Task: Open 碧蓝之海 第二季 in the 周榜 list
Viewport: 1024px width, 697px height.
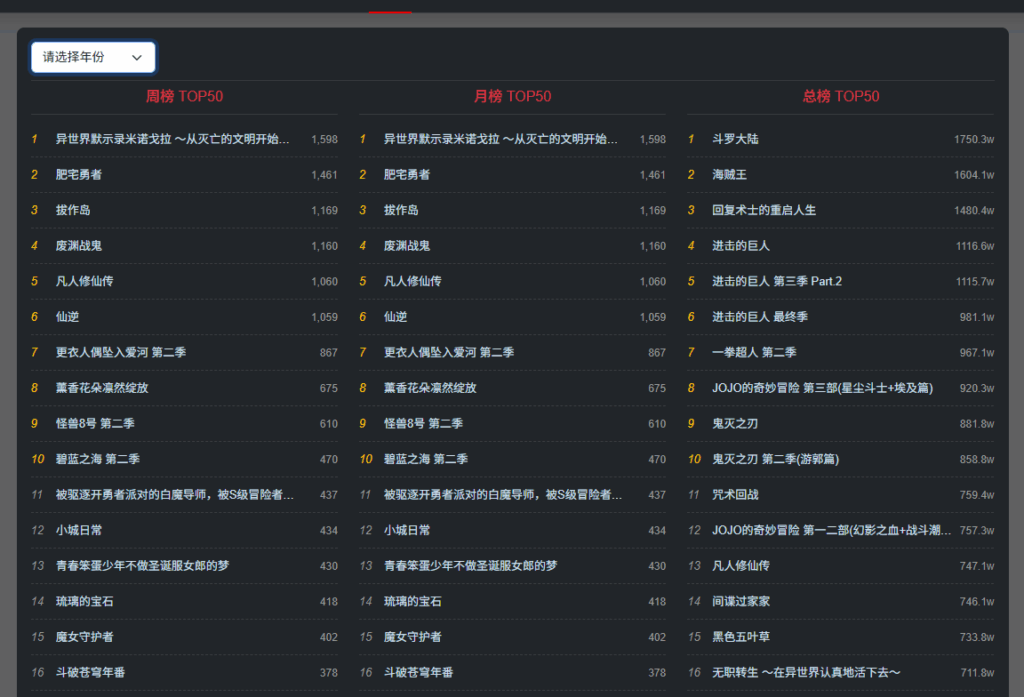Action: click(x=97, y=459)
